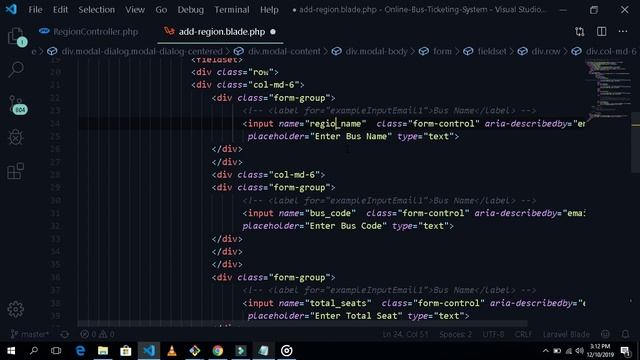Open the Manage gear icon
The image size is (640, 360).
[16, 309]
